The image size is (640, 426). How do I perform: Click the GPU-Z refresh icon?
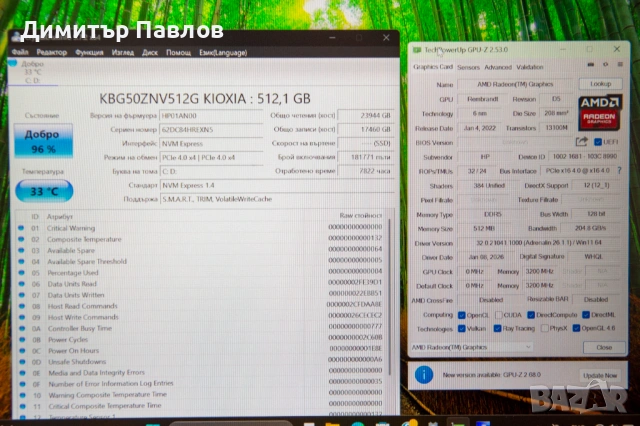pyautogui.click(x=605, y=64)
